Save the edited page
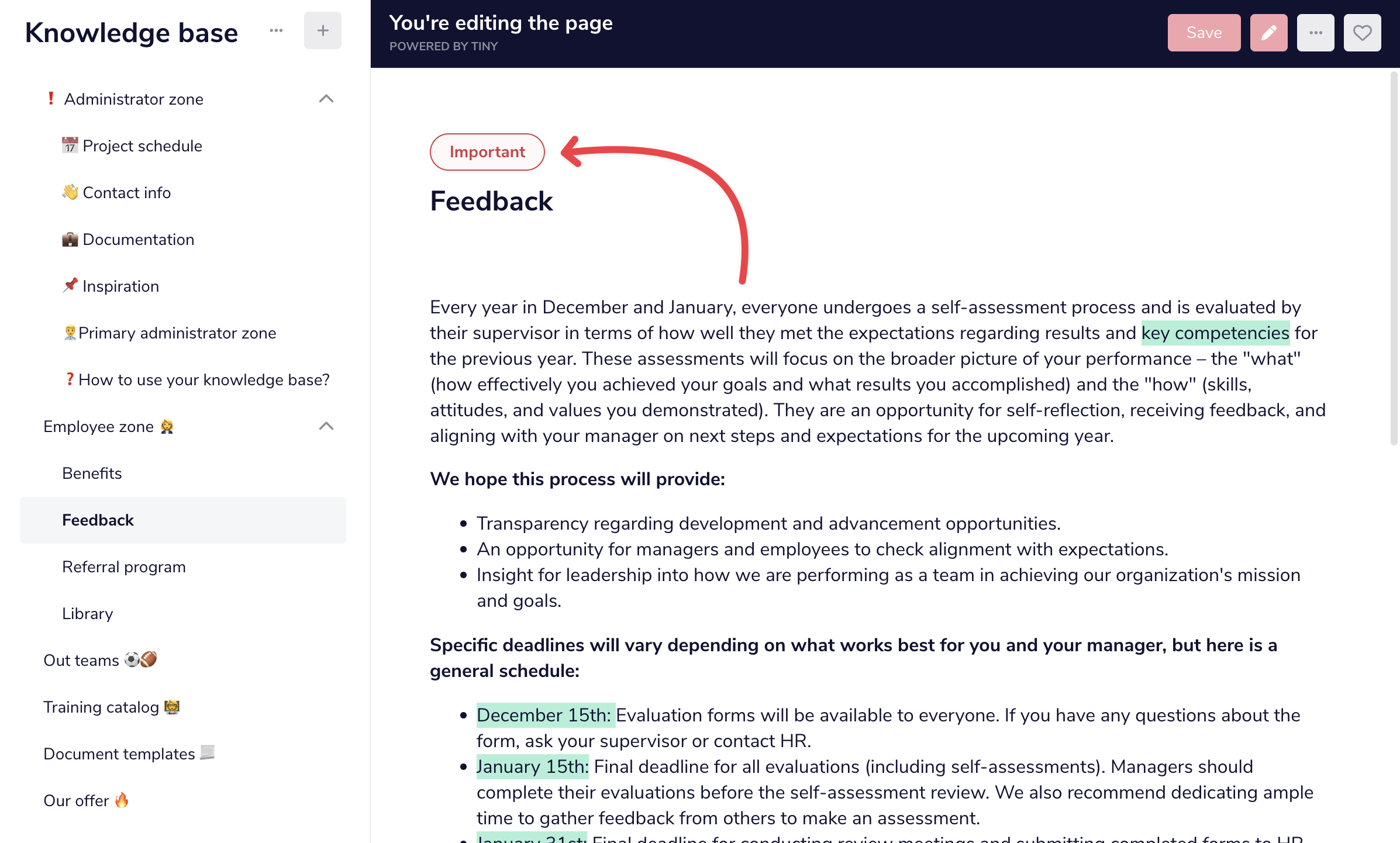Viewport: 1400px width, 843px height. point(1204,33)
